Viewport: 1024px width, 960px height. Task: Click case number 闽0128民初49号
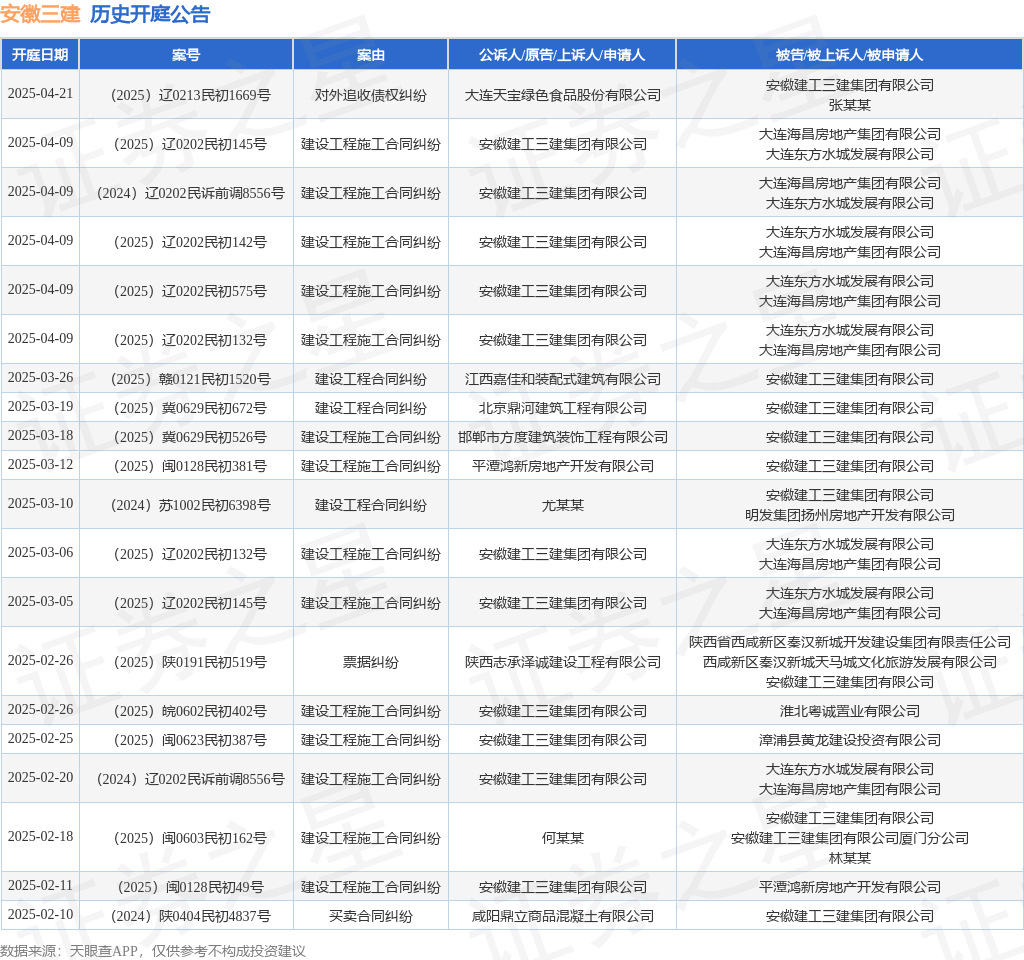191,887
